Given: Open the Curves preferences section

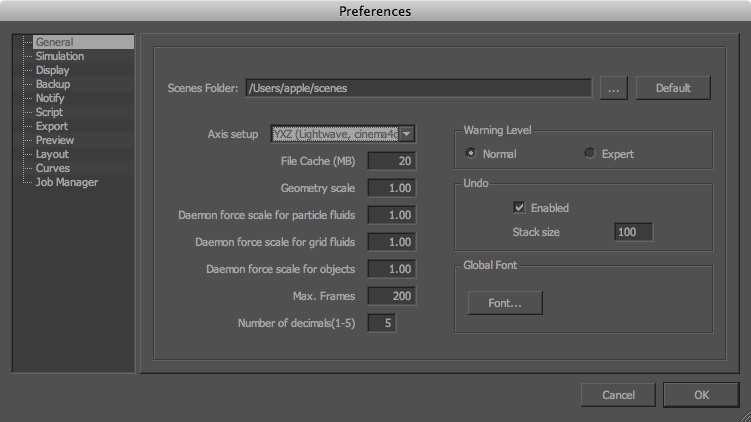Looking at the screenshot, I should [53, 168].
